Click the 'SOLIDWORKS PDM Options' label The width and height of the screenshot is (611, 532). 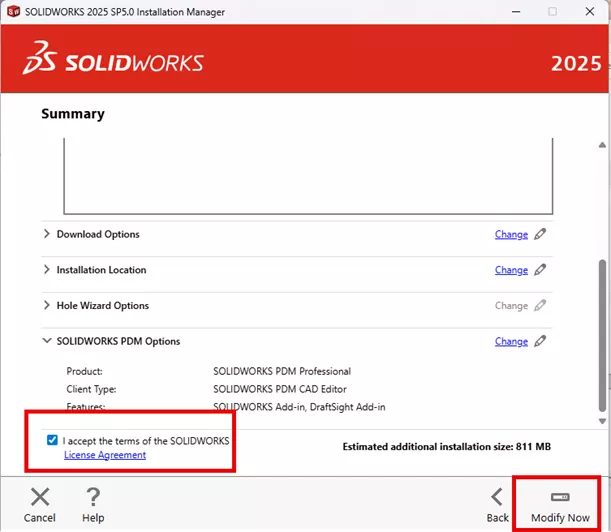[118, 341]
